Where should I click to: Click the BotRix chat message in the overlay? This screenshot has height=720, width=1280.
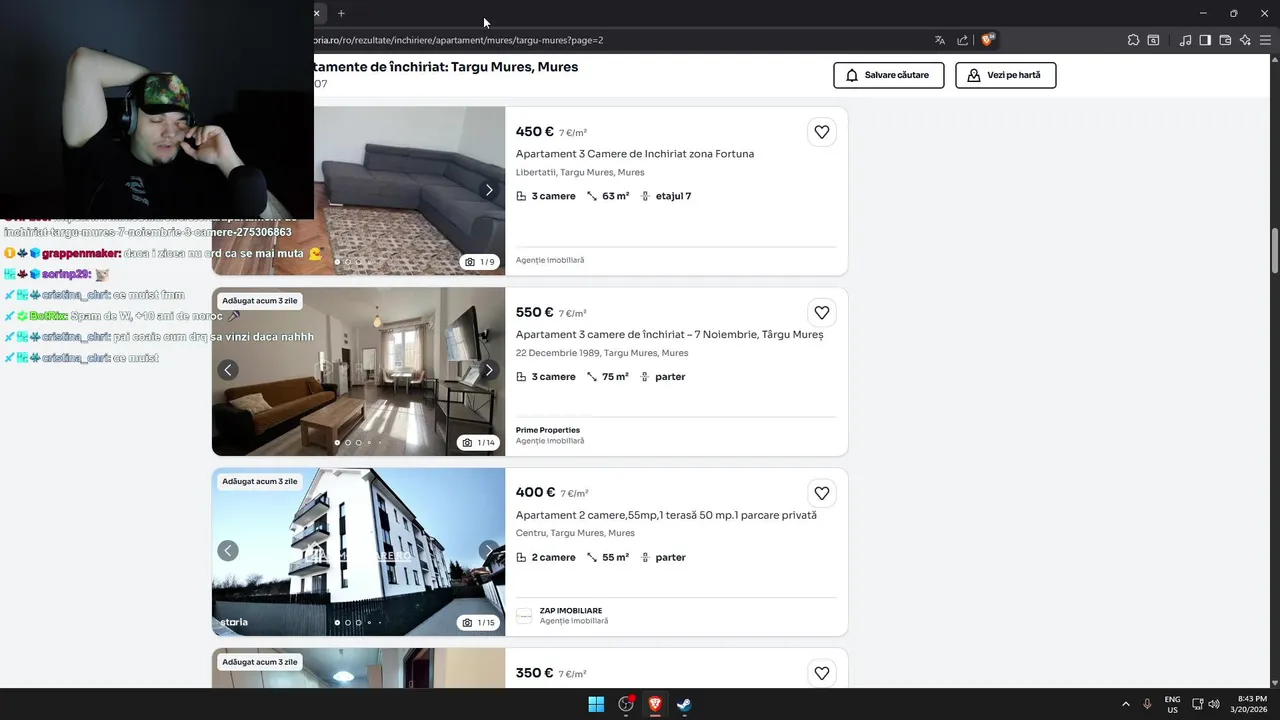click(x=122, y=316)
